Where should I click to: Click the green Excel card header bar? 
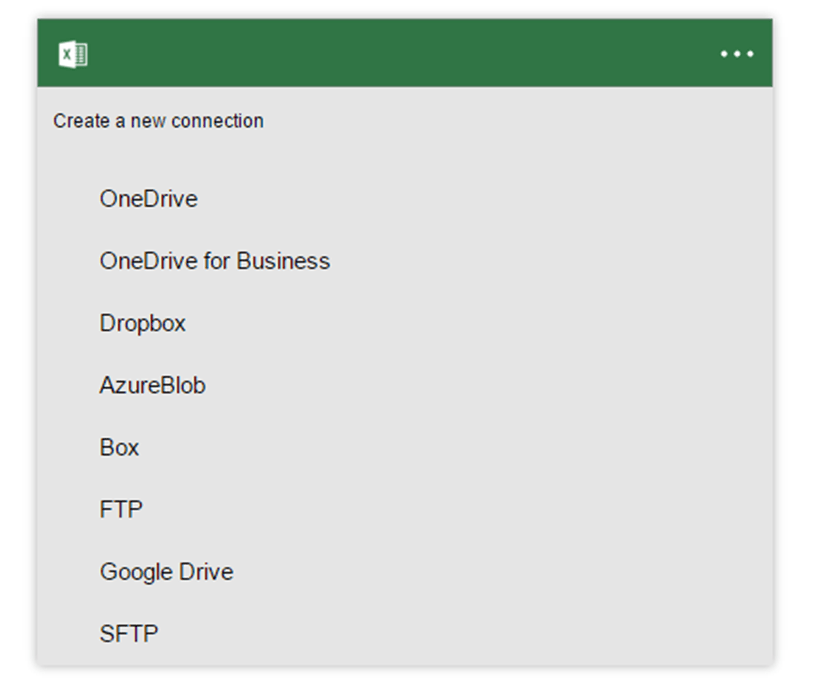point(400,54)
